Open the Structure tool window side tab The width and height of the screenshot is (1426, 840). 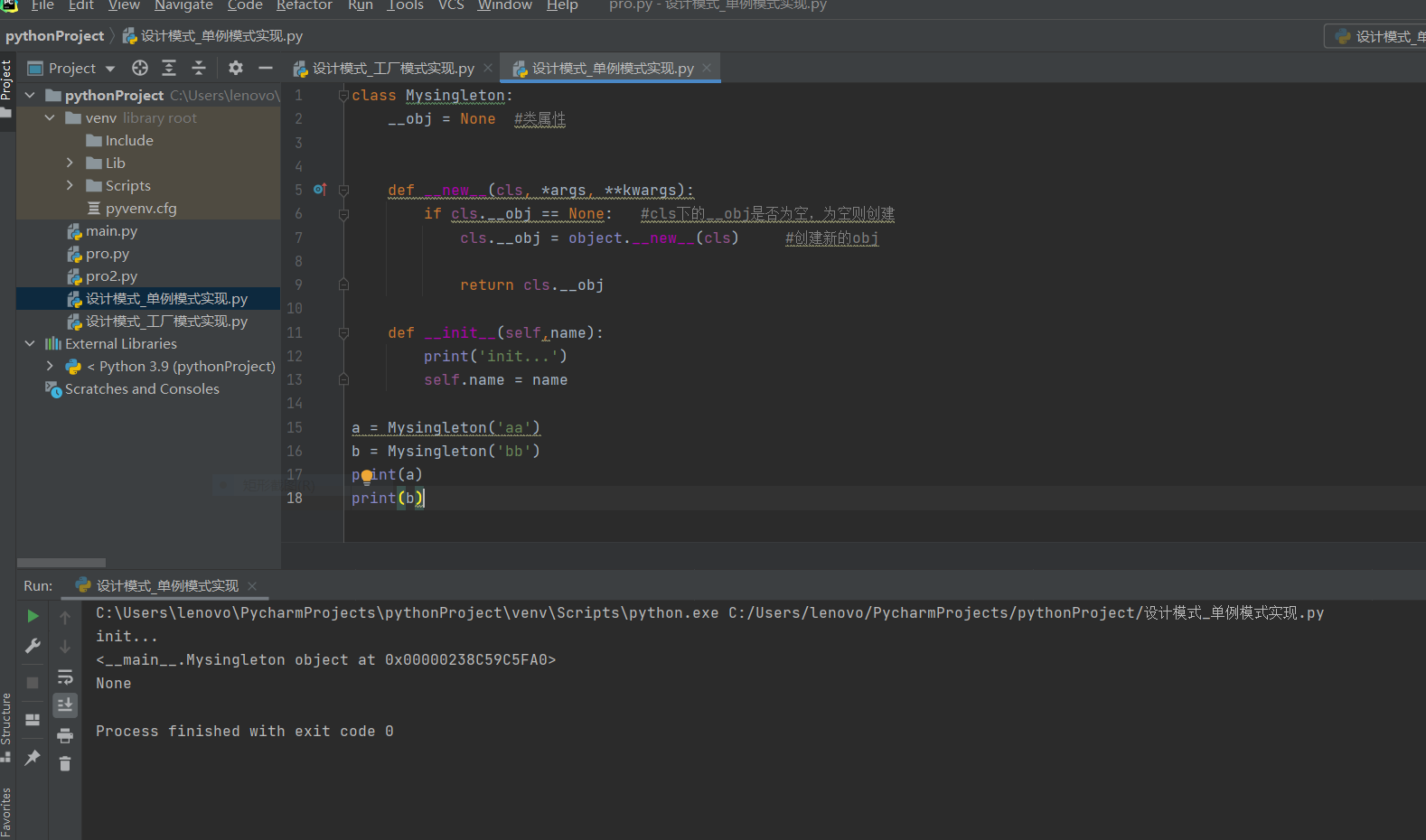(7, 727)
